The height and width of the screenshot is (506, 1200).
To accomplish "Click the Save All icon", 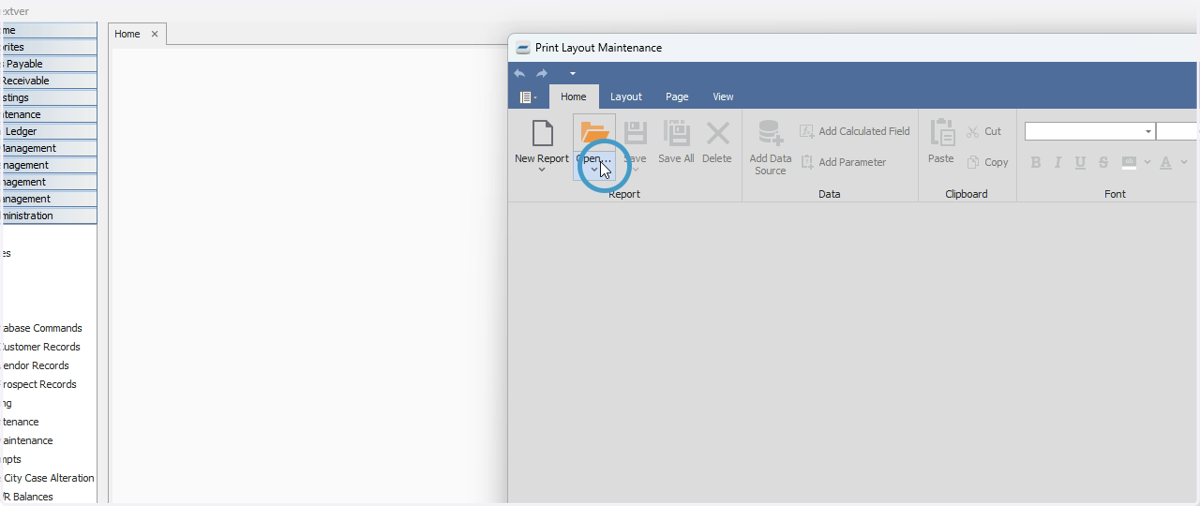I will coord(676,133).
